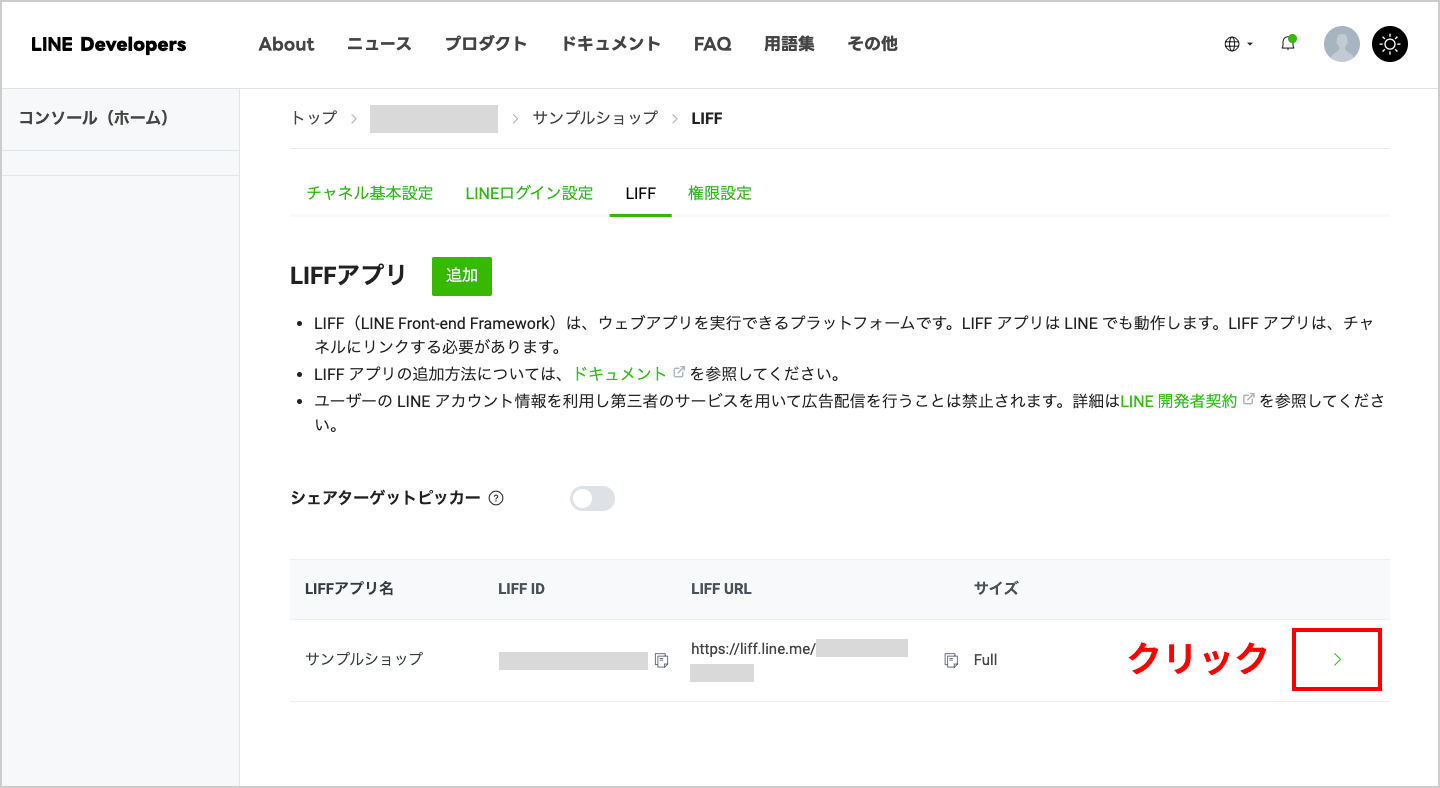Switch to LINEログイン設定 tab
The image size is (1440, 788).
pos(529,193)
